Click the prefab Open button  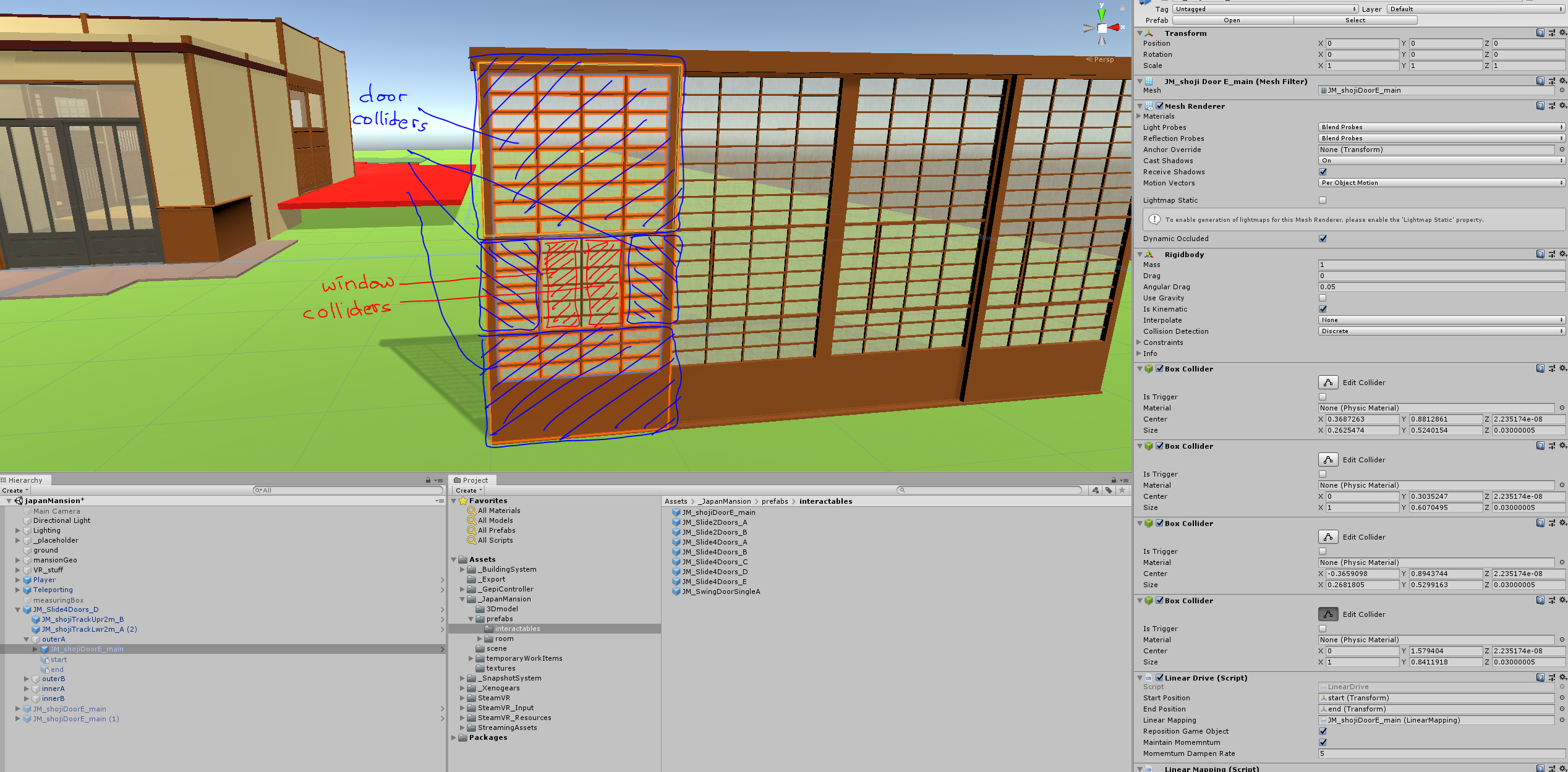tap(1232, 20)
